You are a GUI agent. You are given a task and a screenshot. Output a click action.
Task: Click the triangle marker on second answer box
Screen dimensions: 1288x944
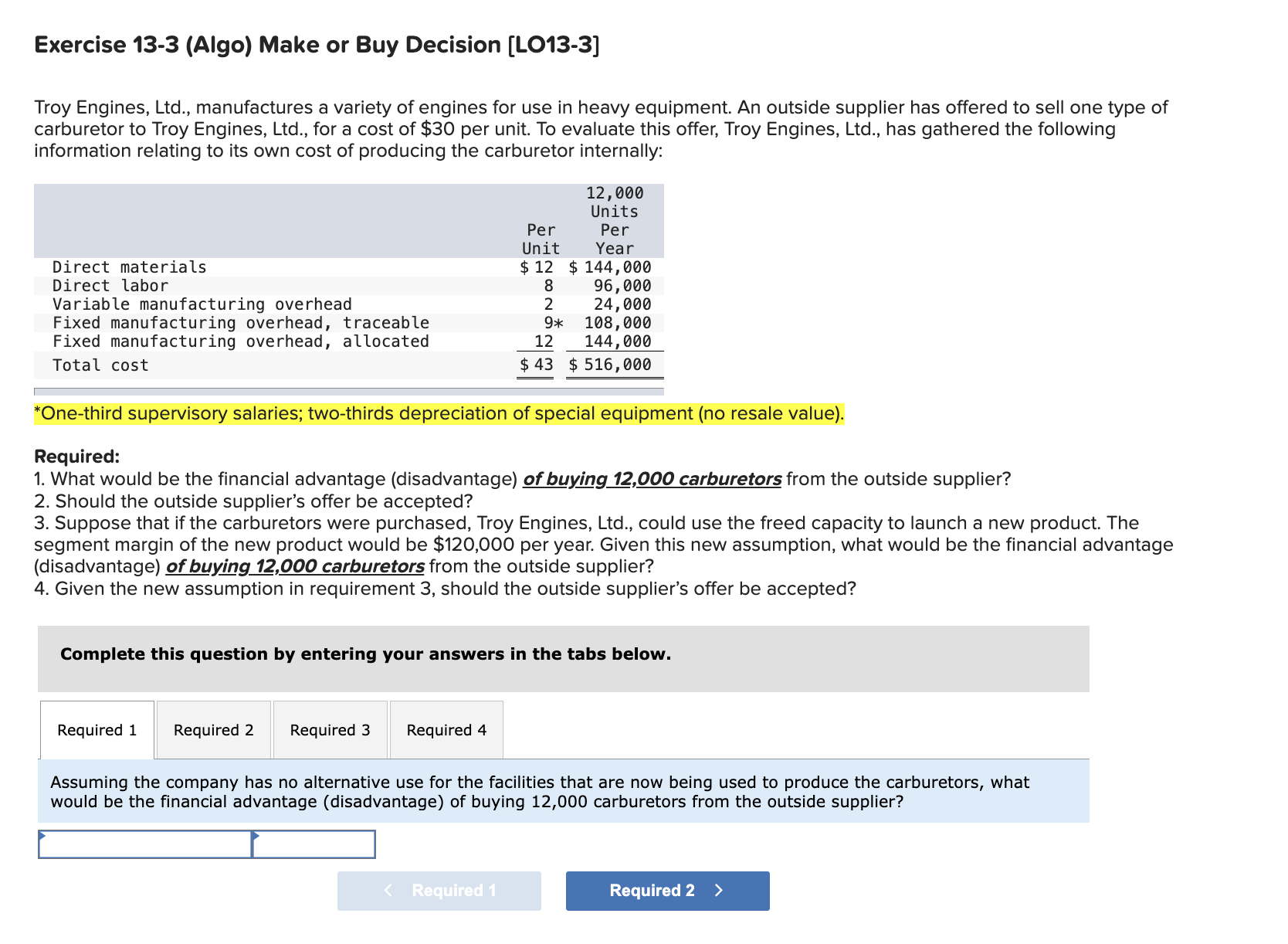pyautogui.click(x=256, y=836)
